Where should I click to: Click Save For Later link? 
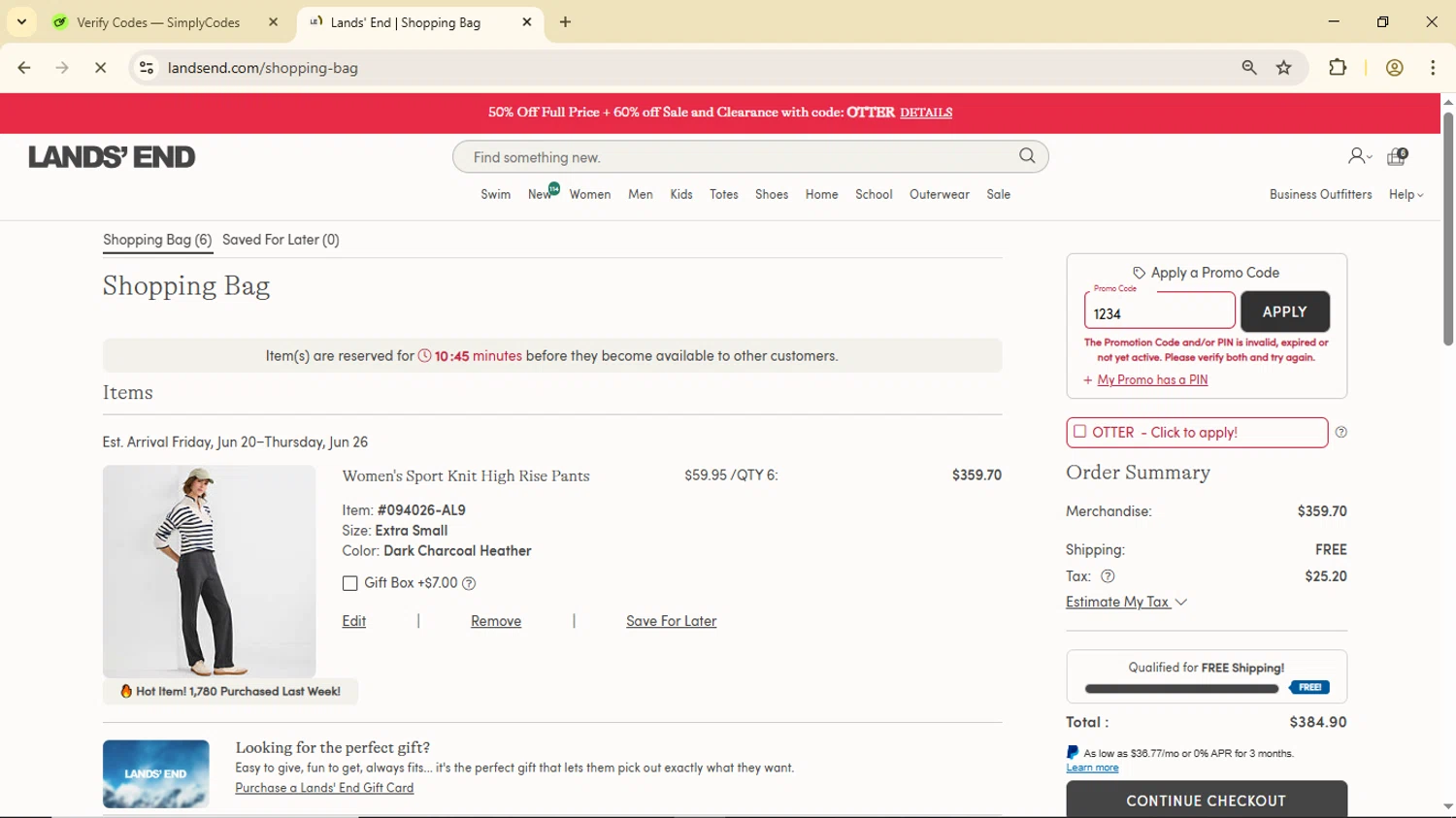(671, 621)
